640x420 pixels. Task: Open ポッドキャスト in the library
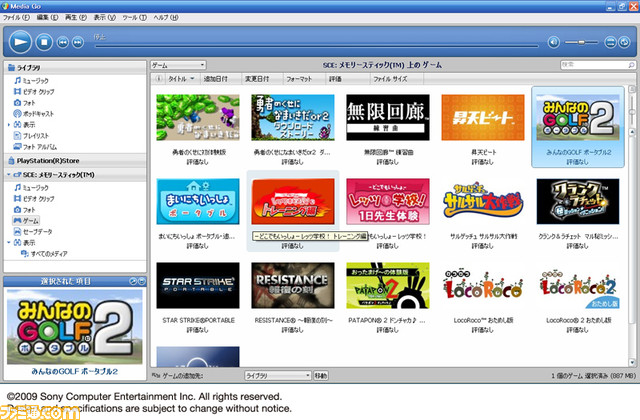click(34, 113)
